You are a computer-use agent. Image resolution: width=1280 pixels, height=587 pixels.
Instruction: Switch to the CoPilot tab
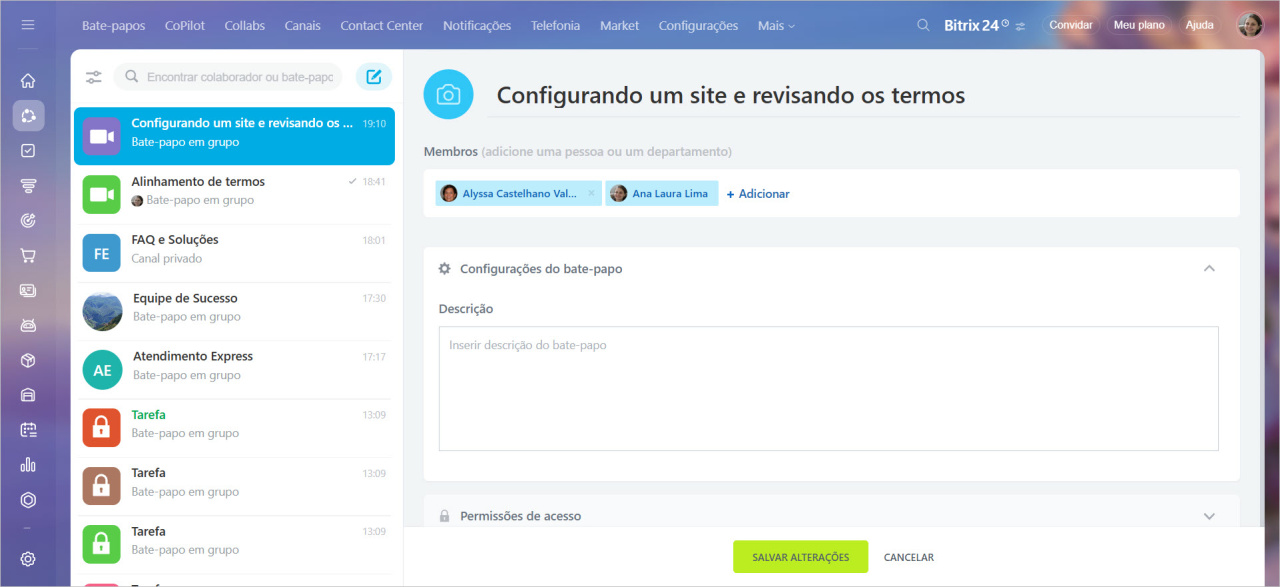point(185,25)
